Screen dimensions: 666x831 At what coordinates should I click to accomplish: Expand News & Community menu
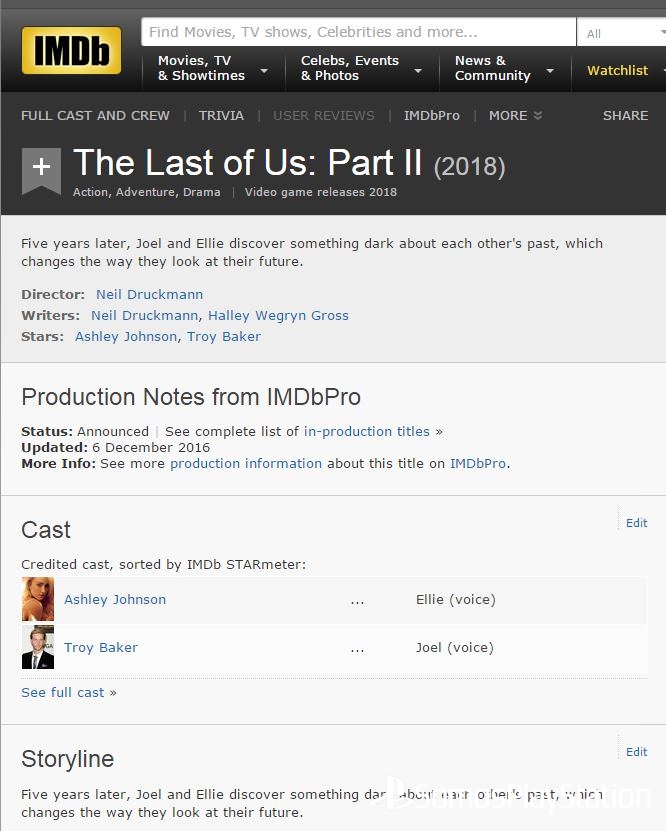click(504, 68)
